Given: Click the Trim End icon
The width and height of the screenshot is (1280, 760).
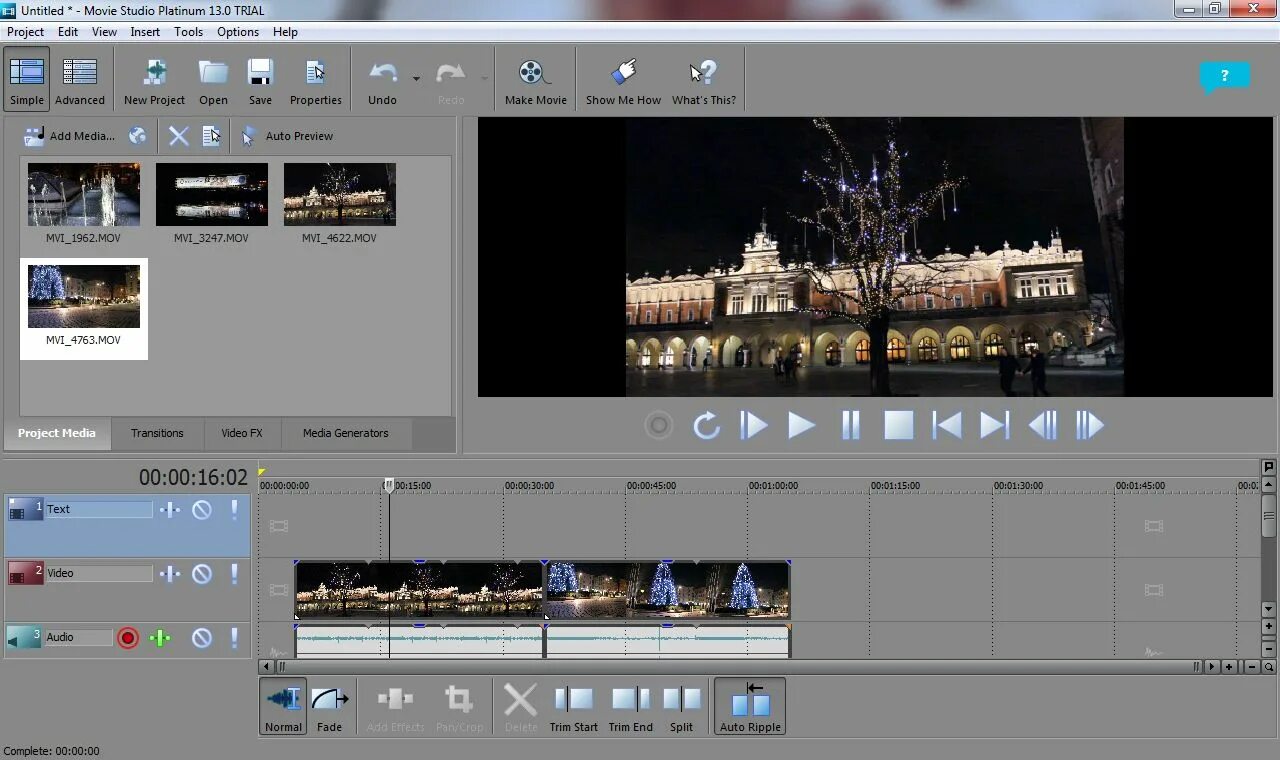Looking at the screenshot, I should pos(630,707).
